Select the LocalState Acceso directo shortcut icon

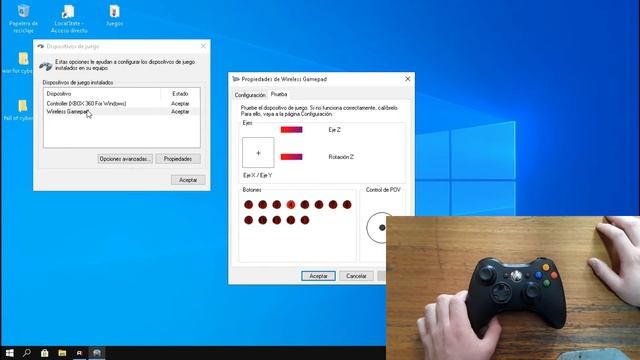click(69, 18)
